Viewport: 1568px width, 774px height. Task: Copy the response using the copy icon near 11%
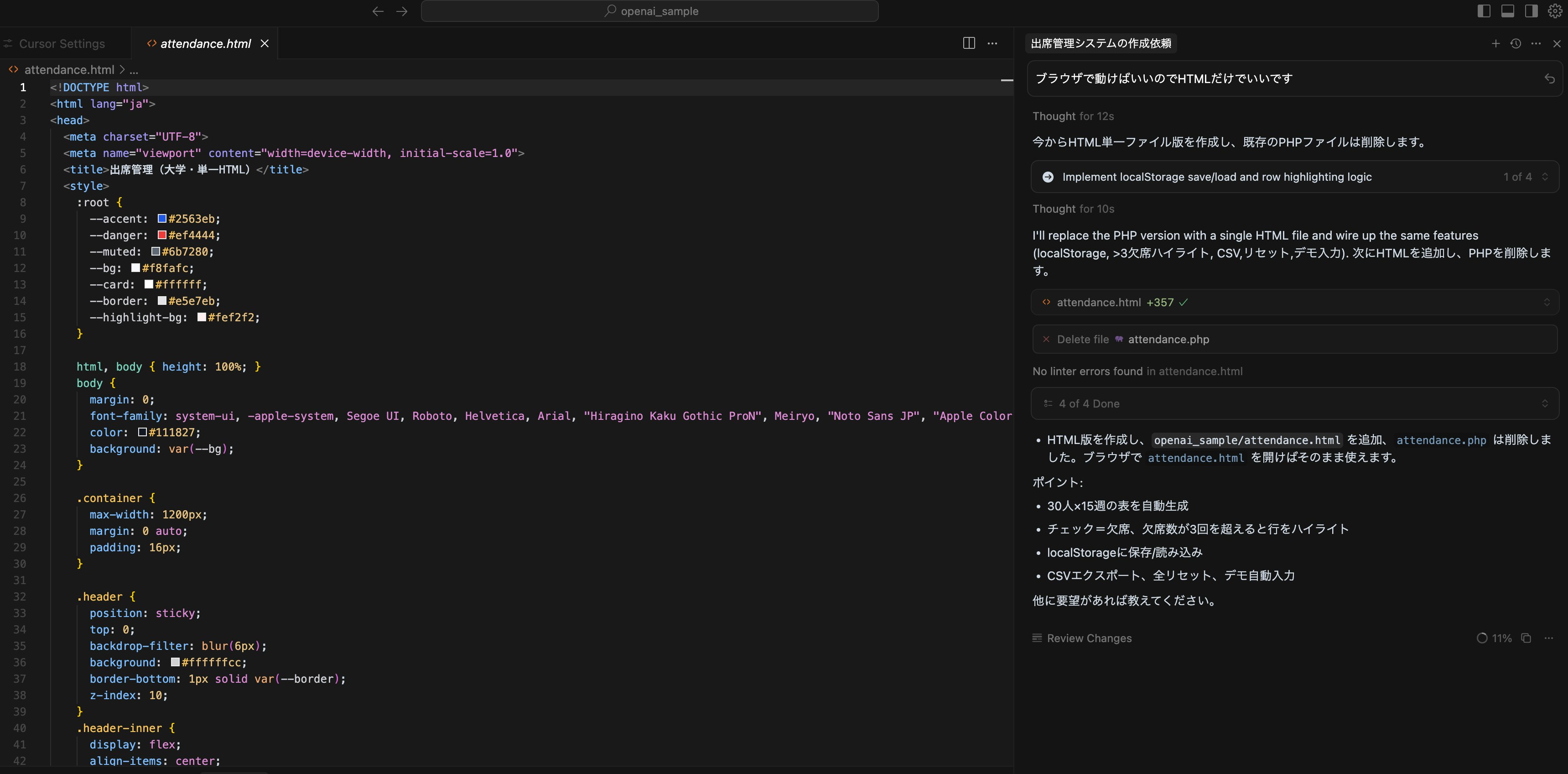point(1526,638)
